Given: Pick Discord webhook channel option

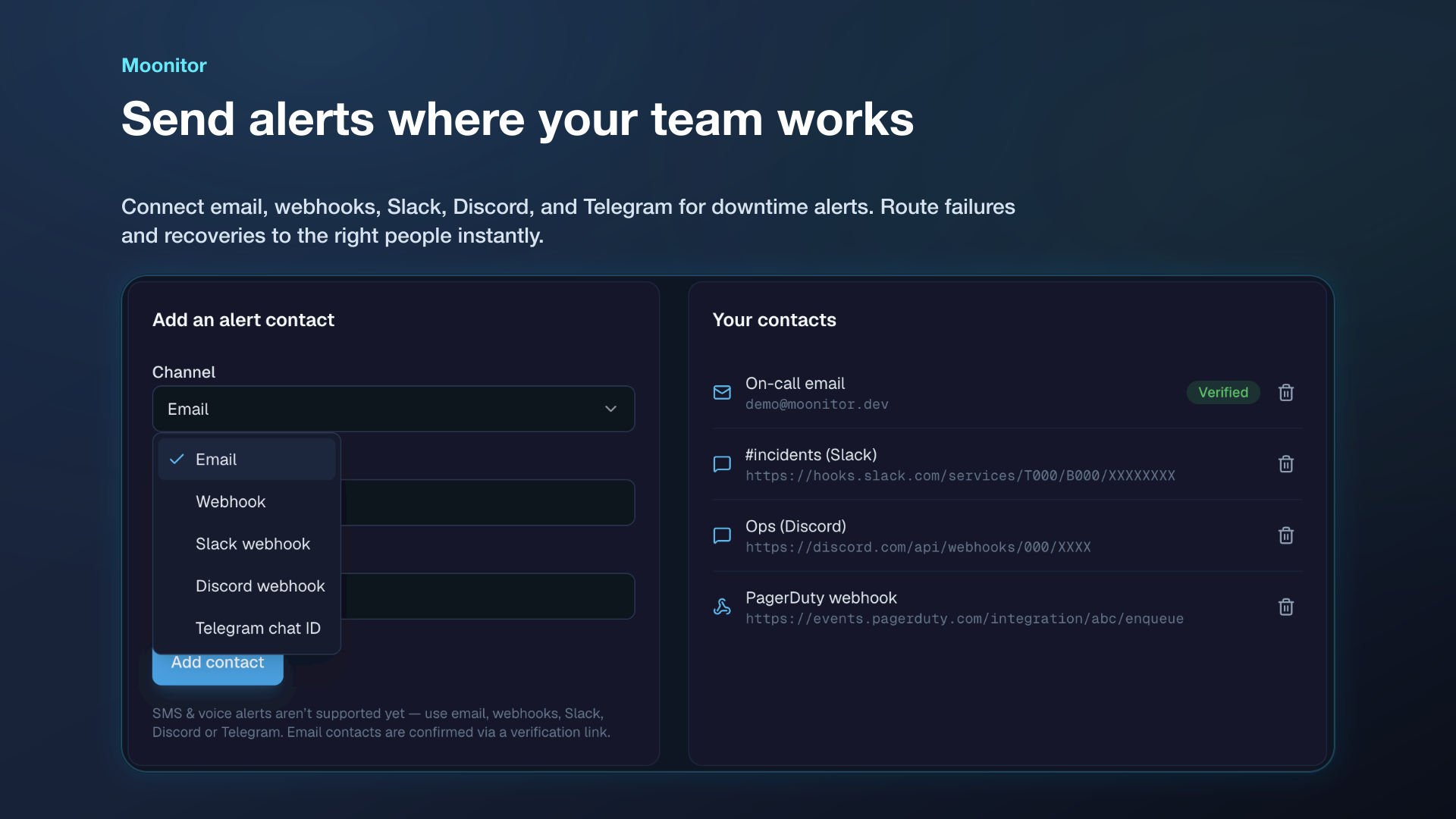Looking at the screenshot, I should (246, 586).
